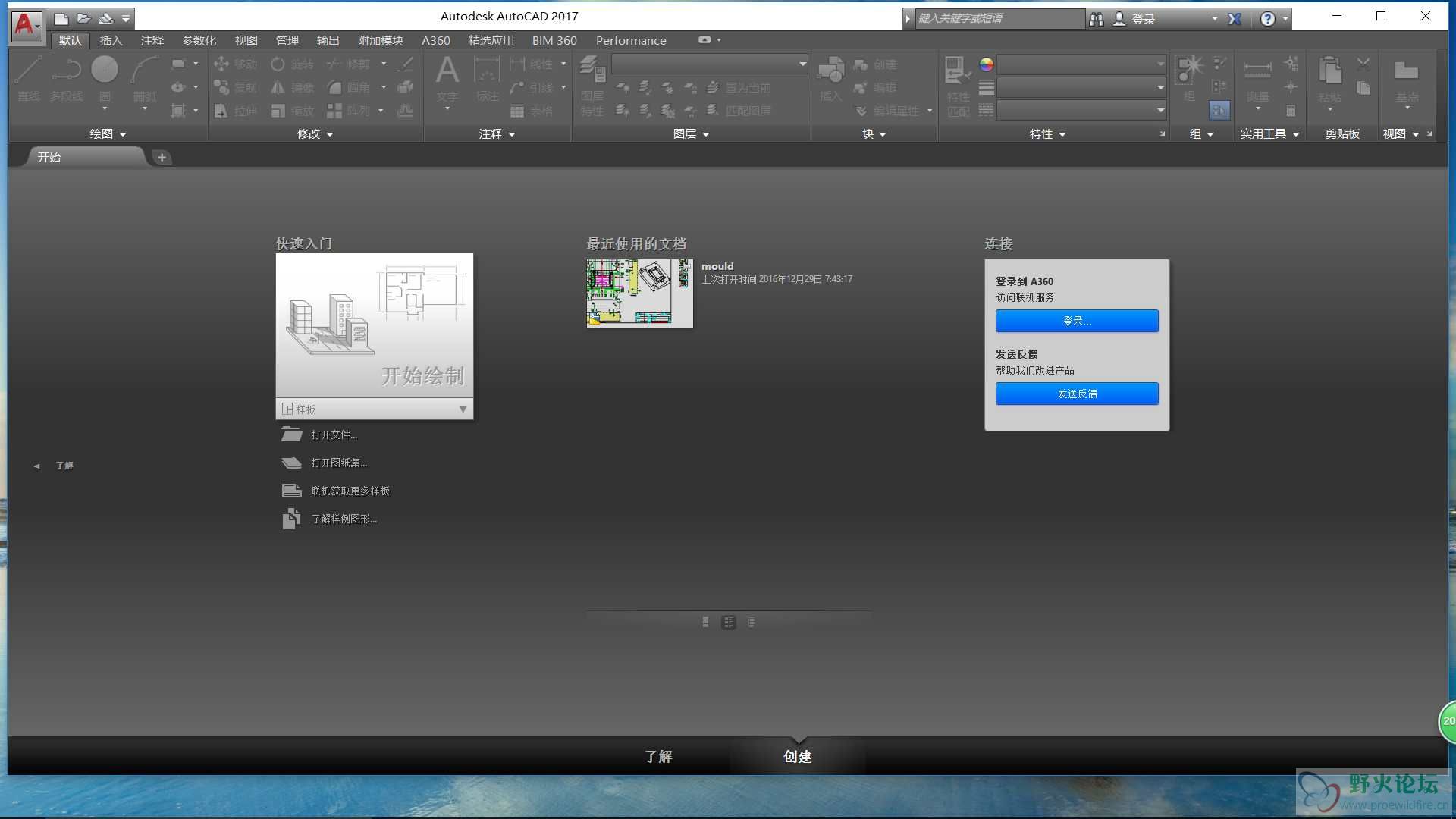Click the Move (移动) tool
This screenshot has width=1456, height=819.
[x=236, y=64]
